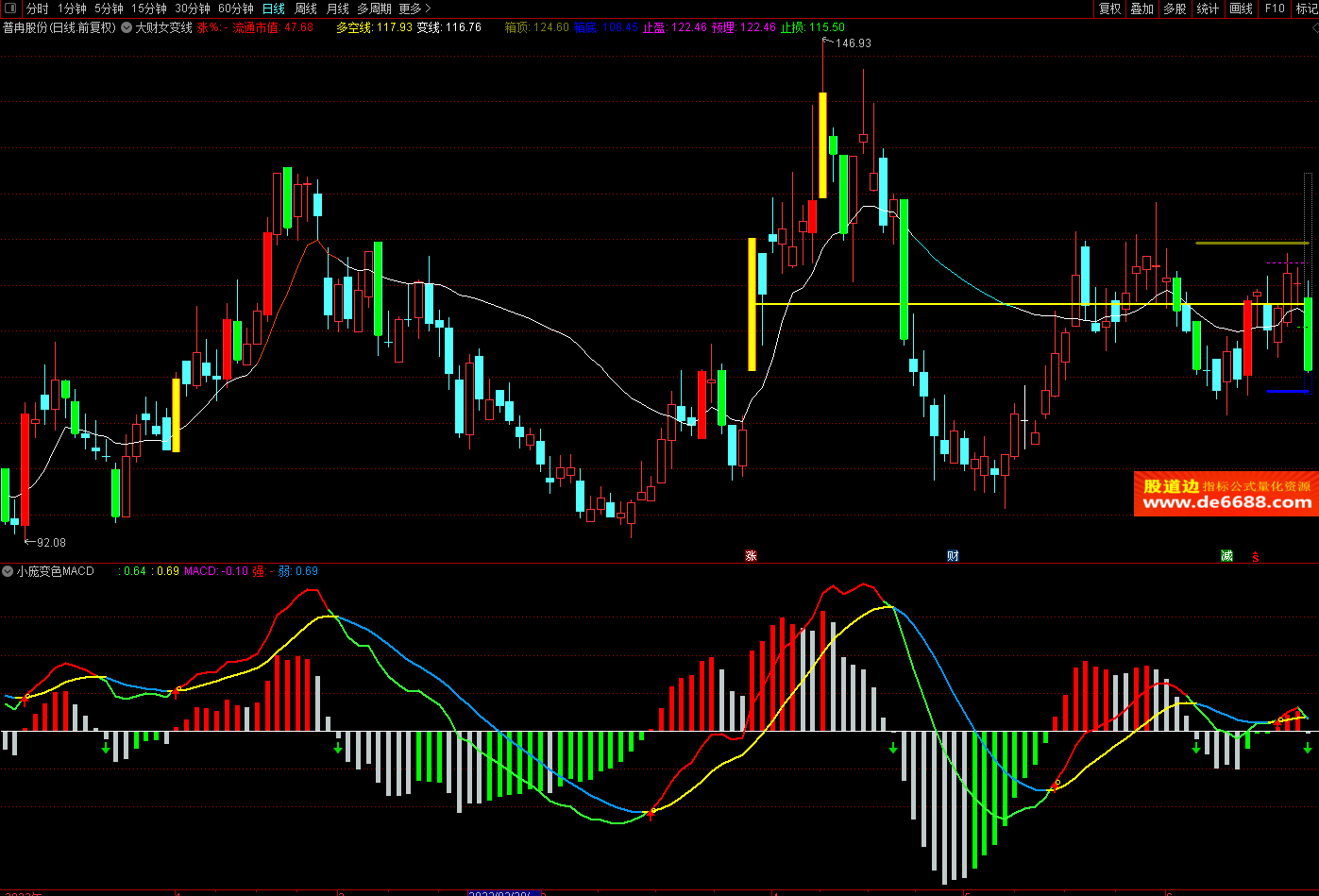Click the blue 财 event marker
The height and width of the screenshot is (896, 1319).
[953, 555]
